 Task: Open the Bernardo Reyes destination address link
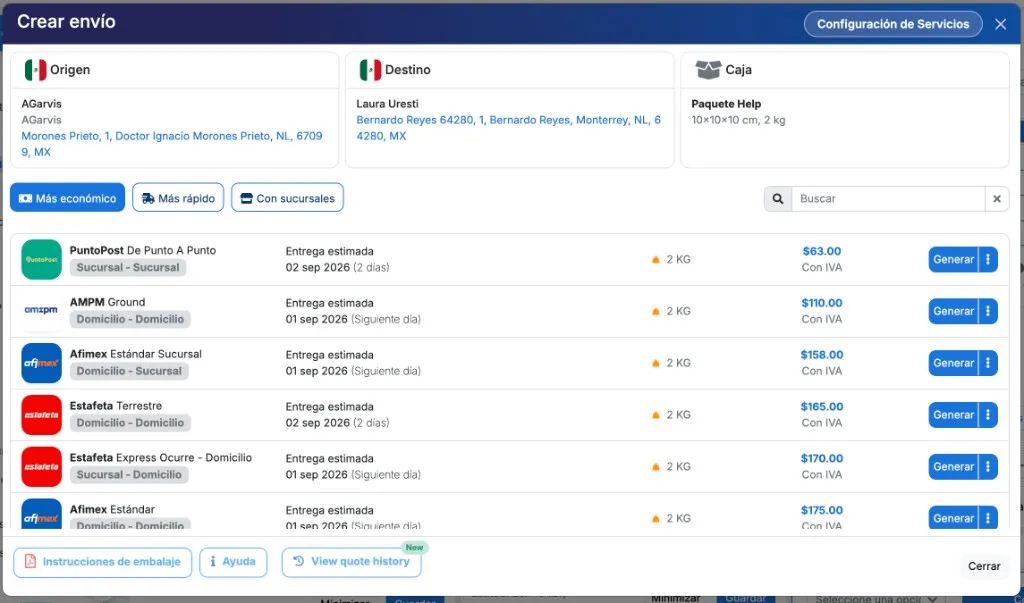(x=509, y=128)
